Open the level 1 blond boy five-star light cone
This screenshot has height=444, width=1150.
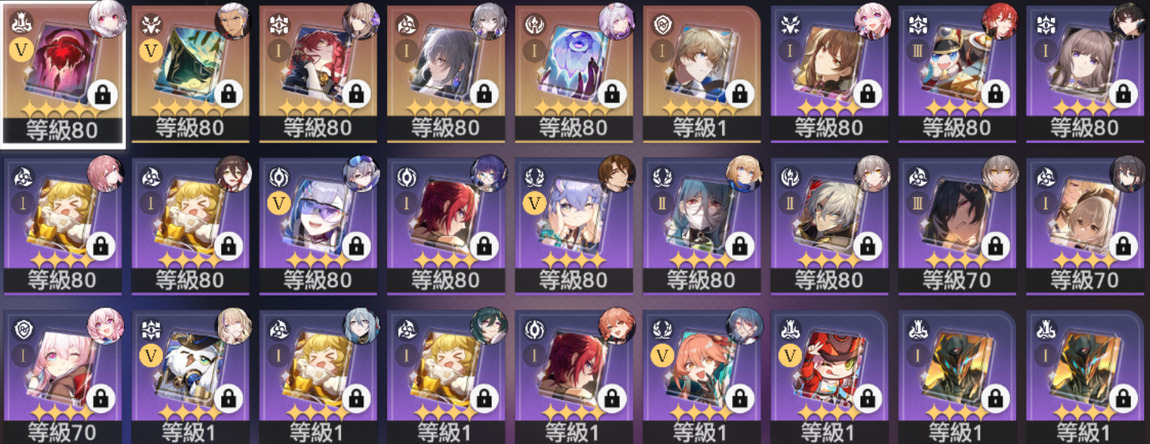[703, 72]
